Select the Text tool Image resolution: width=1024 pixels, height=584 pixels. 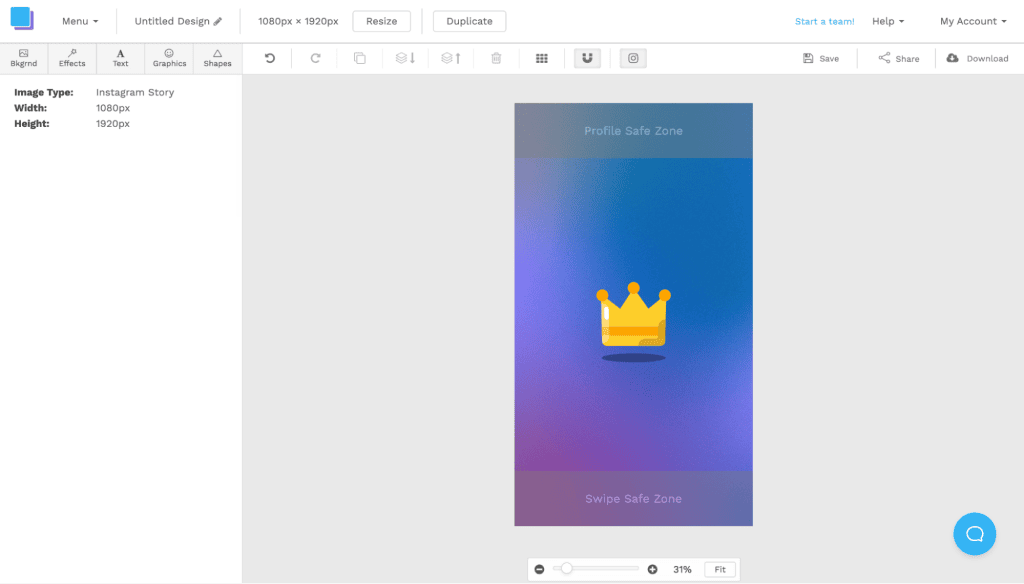tap(120, 58)
